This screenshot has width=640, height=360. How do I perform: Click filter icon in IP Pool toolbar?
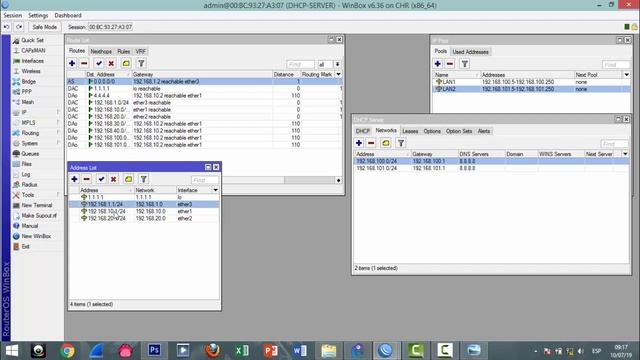coord(464,64)
